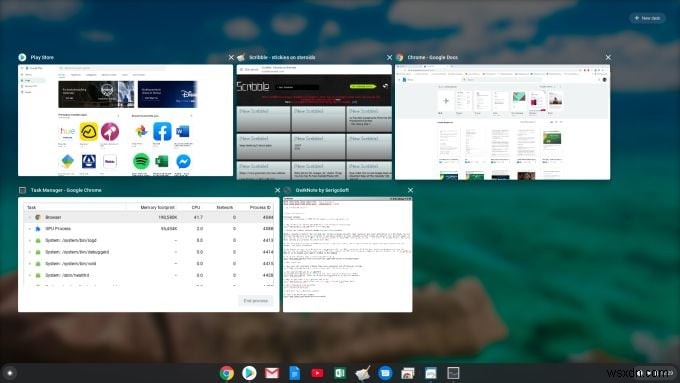The image size is (680, 383).
Task: Click blank document plus in Google Docs
Action: 445,101
